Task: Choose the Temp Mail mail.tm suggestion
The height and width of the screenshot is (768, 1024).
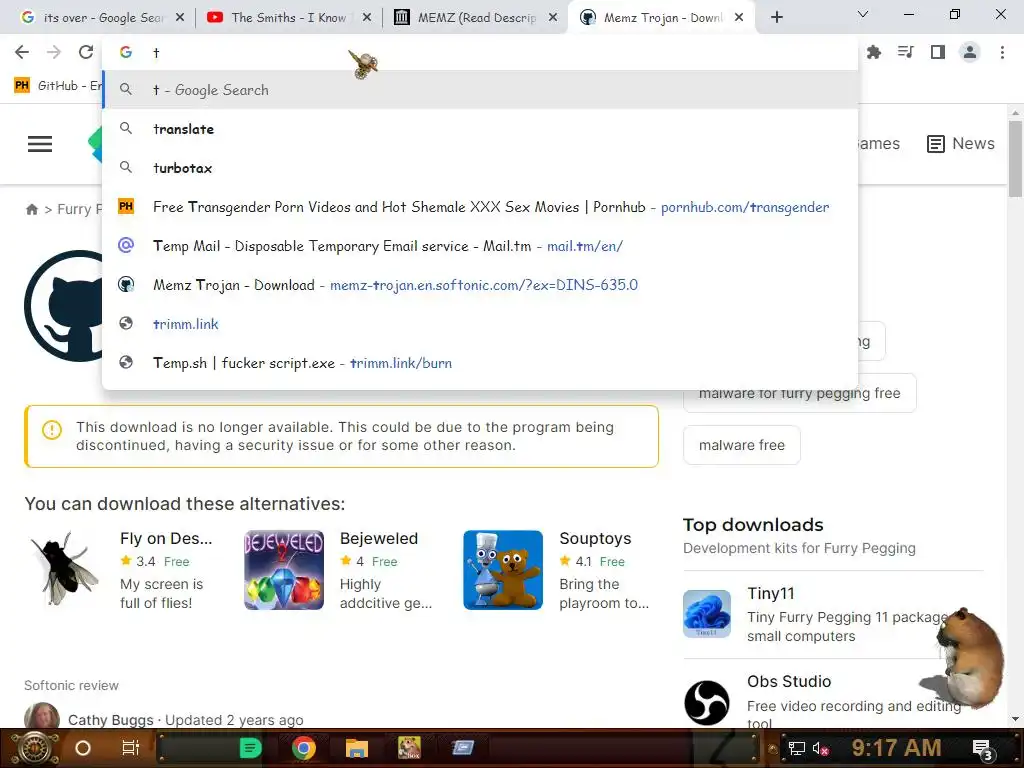Action: click(480, 246)
